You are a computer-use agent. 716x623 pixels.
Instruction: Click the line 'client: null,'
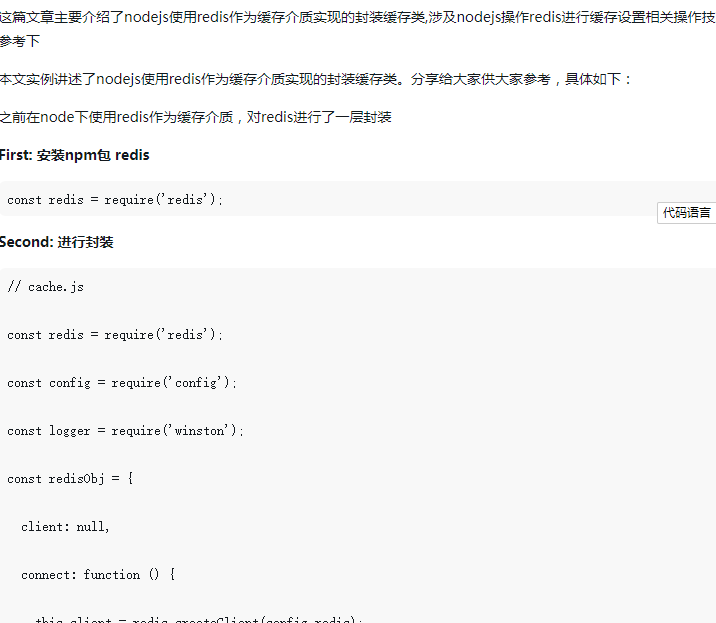65,527
